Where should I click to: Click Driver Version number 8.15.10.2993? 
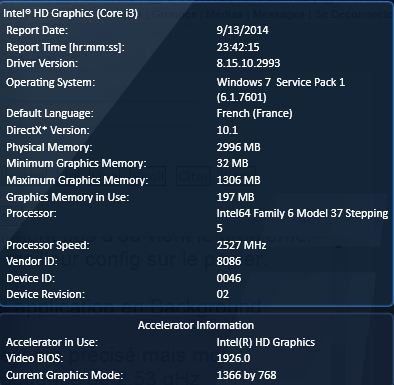click(248, 63)
